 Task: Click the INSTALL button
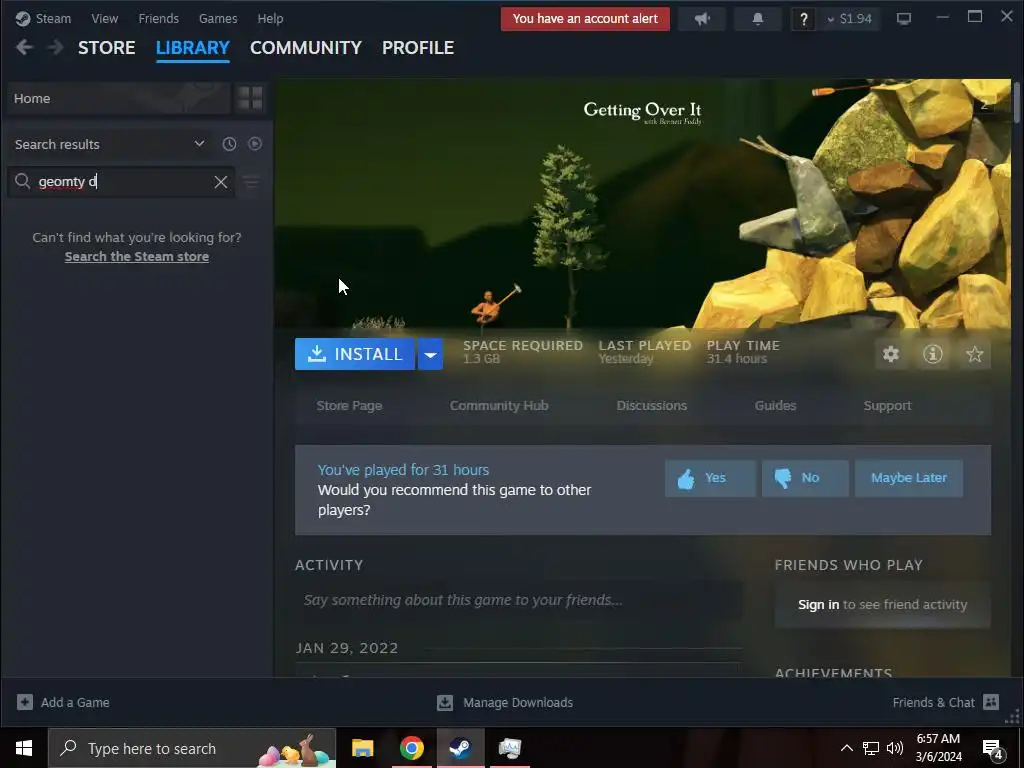(x=355, y=354)
